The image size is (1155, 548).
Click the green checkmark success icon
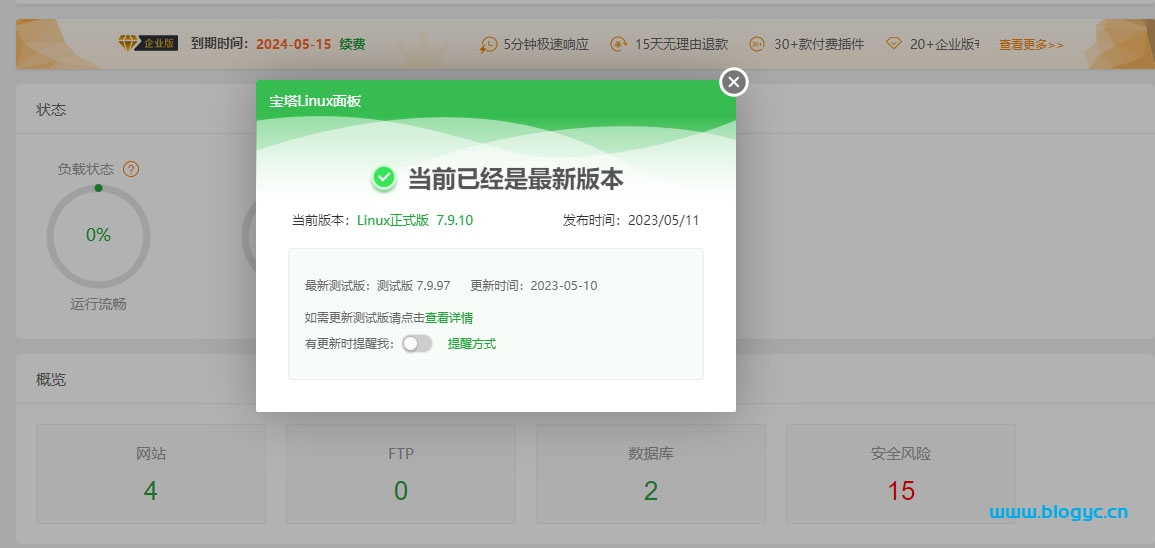point(383,178)
